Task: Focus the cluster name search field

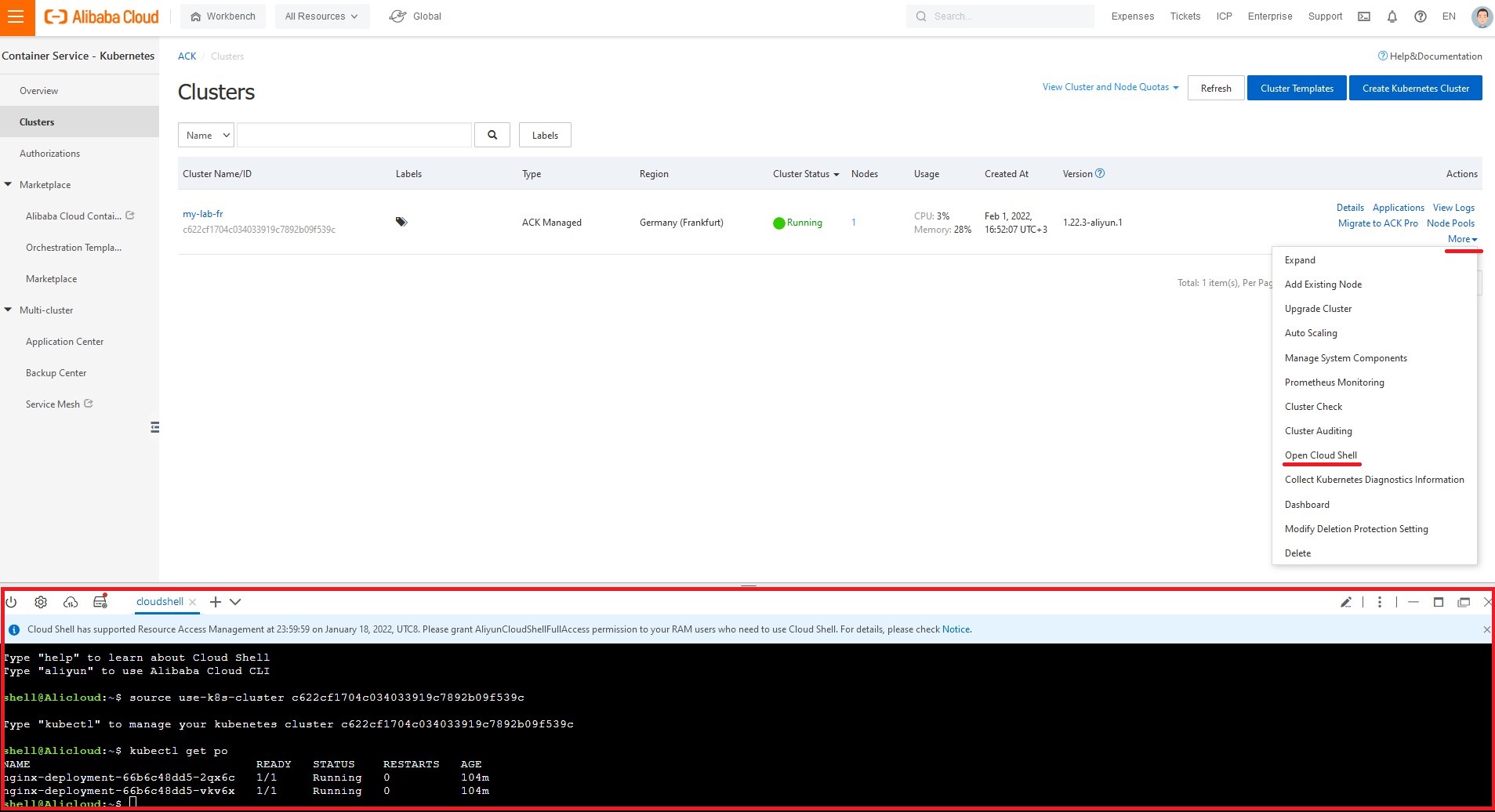Action: [354, 135]
